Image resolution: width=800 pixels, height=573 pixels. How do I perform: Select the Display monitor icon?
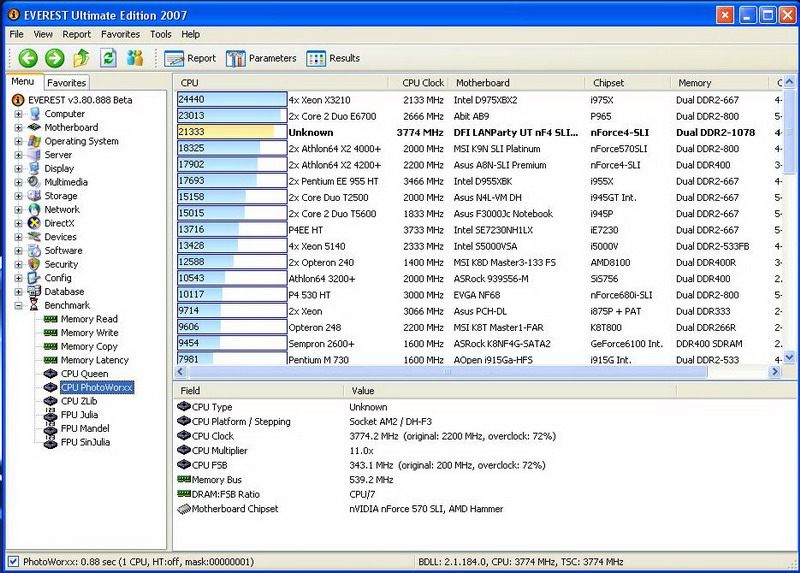tap(35, 168)
